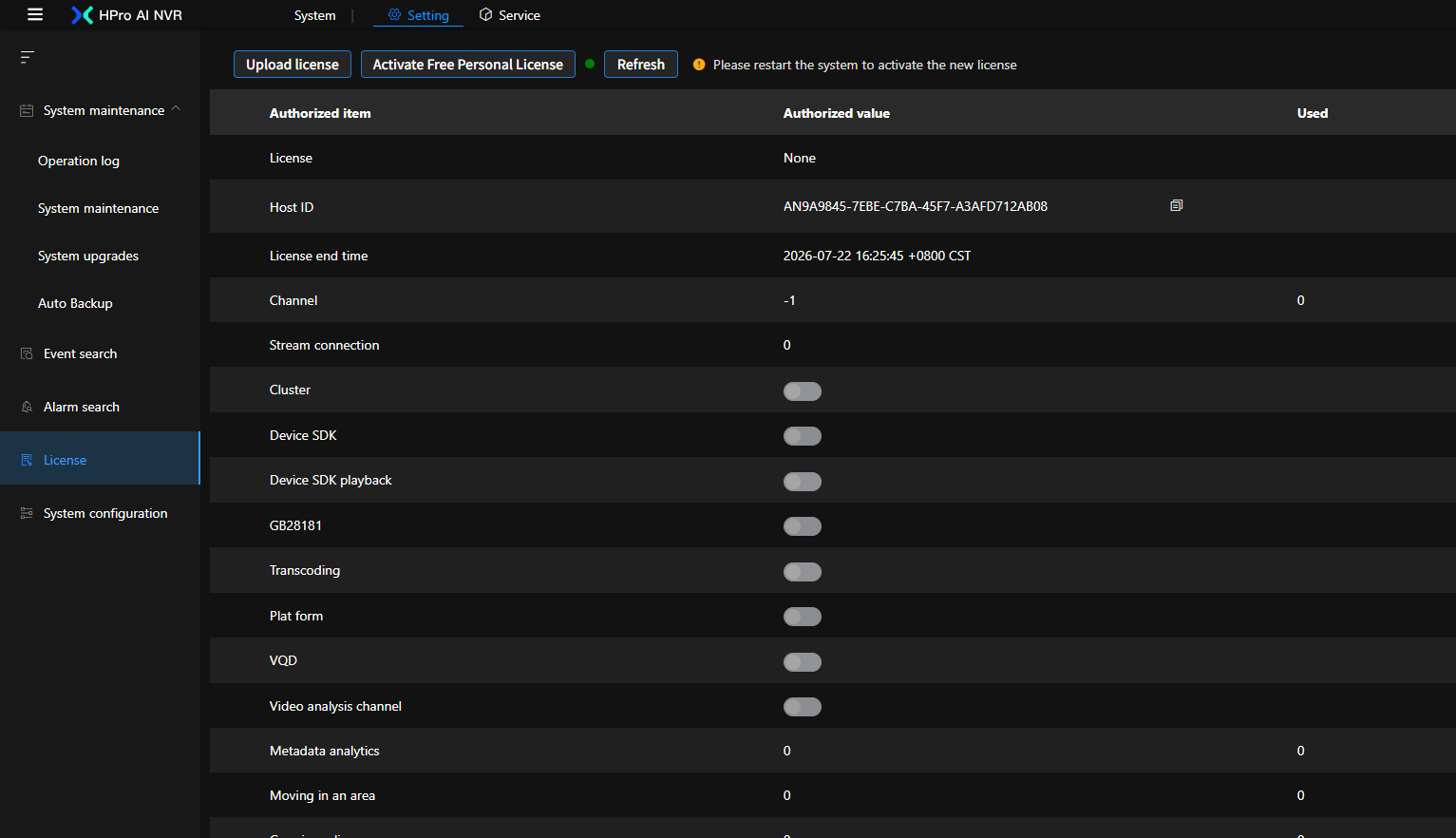Open Event search page
Viewport: 1456px width, 838px height.
coord(100,353)
